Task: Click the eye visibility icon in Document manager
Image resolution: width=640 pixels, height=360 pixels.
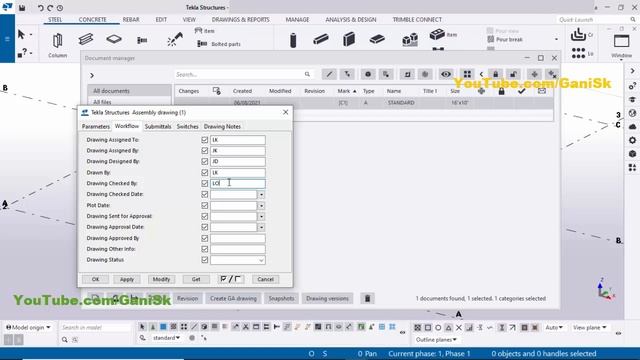Action: (x=446, y=74)
